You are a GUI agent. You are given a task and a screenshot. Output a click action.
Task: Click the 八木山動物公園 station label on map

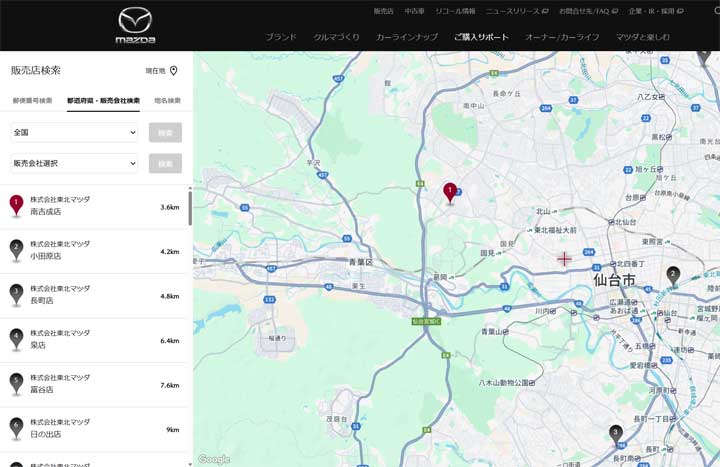coord(507,382)
